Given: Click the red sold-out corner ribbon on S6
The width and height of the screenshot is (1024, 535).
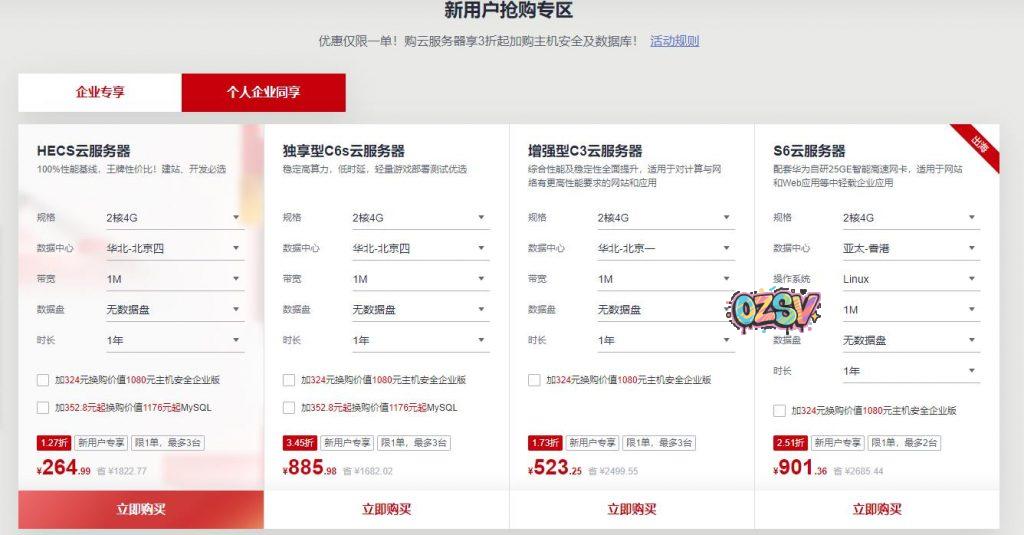Looking at the screenshot, I should (977, 148).
